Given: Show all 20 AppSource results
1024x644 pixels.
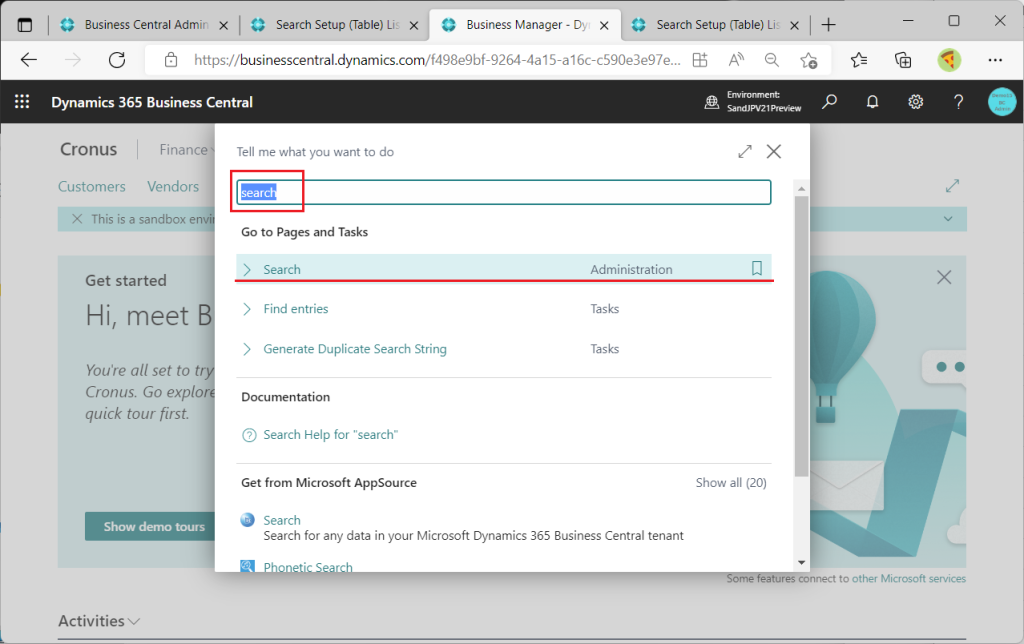Looking at the screenshot, I should coord(731,483).
